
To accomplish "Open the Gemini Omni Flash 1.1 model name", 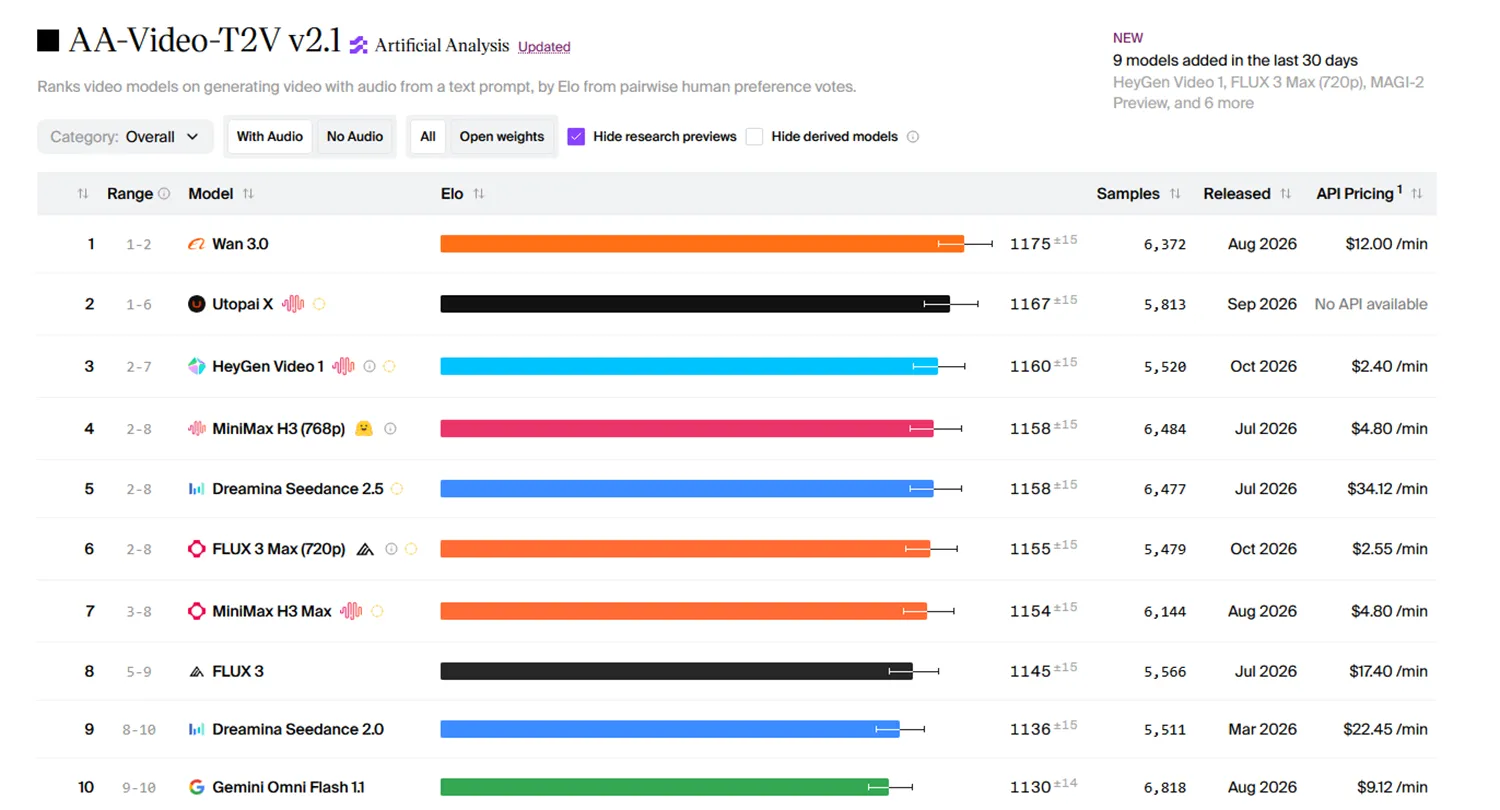I will click(288, 787).
